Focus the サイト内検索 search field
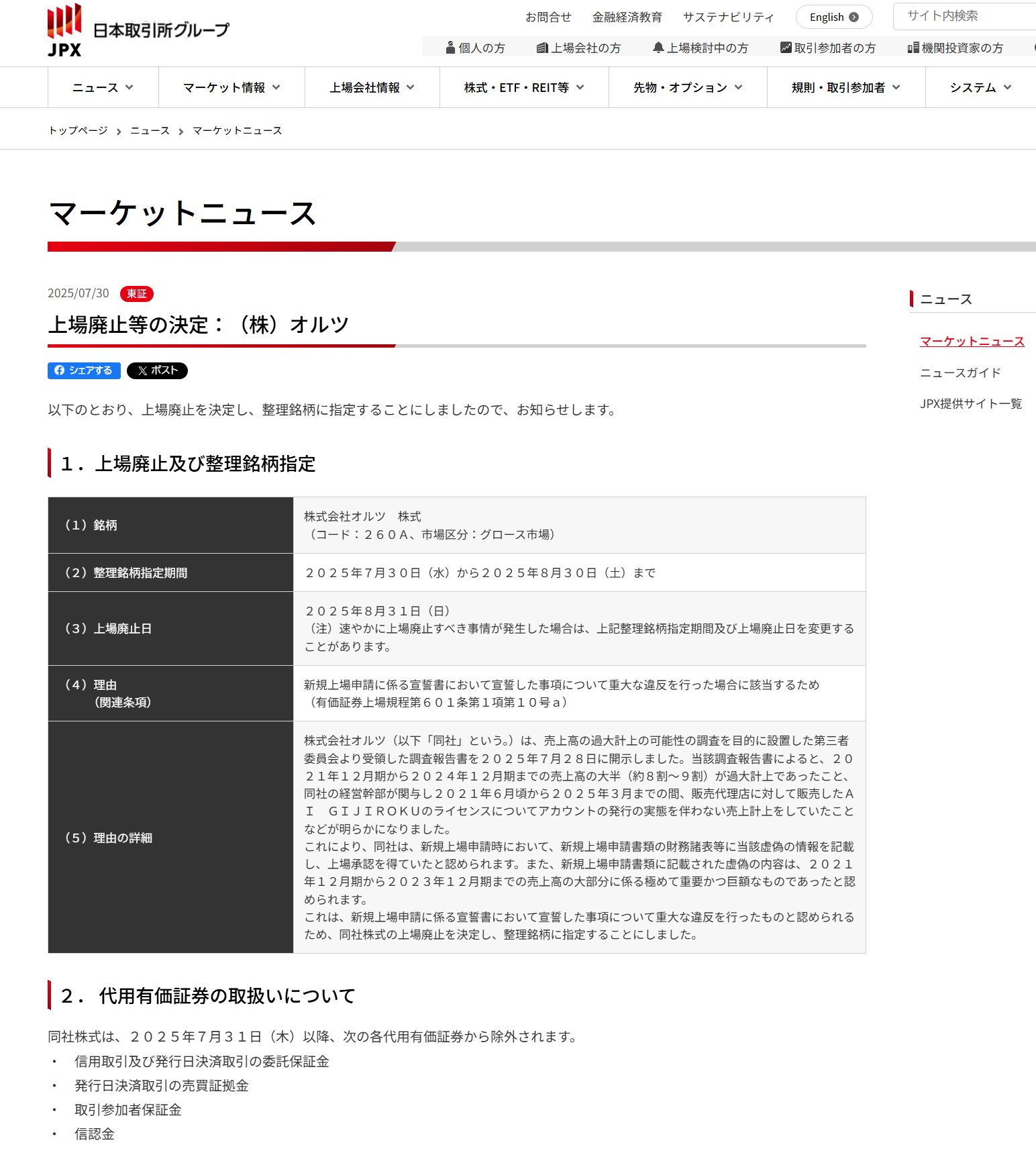 pos(964,16)
